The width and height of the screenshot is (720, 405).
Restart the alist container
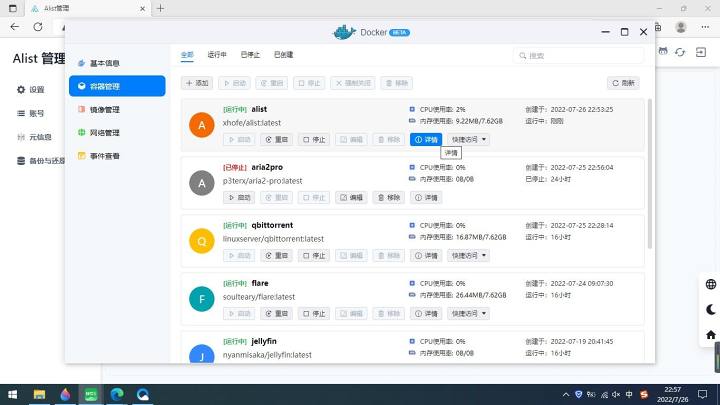(x=276, y=140)
